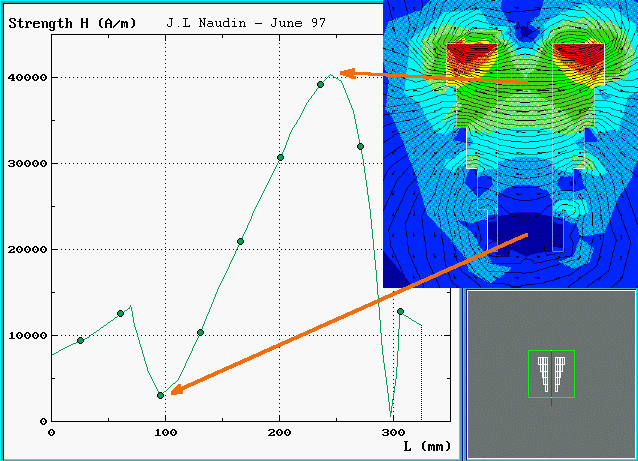The width and height of the screenshot is (638, 461).
Task: Click the last data point past L=300
Action: click(400, 311)
